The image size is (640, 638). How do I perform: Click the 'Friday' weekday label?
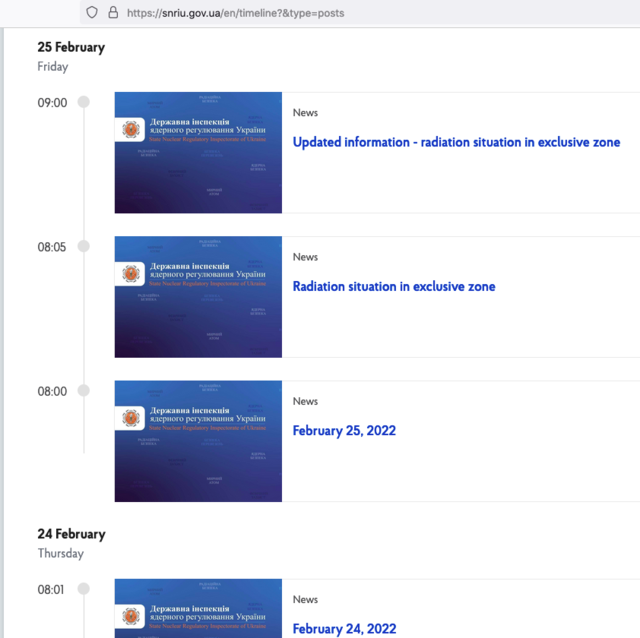[x=53, y=67]
